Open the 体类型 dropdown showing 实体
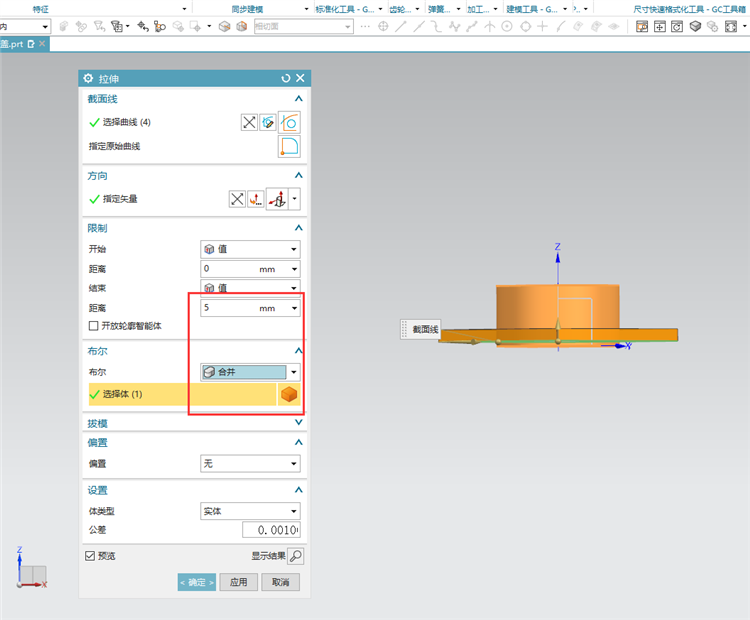Viewport: 750px width, 620px height. point(250,511)
